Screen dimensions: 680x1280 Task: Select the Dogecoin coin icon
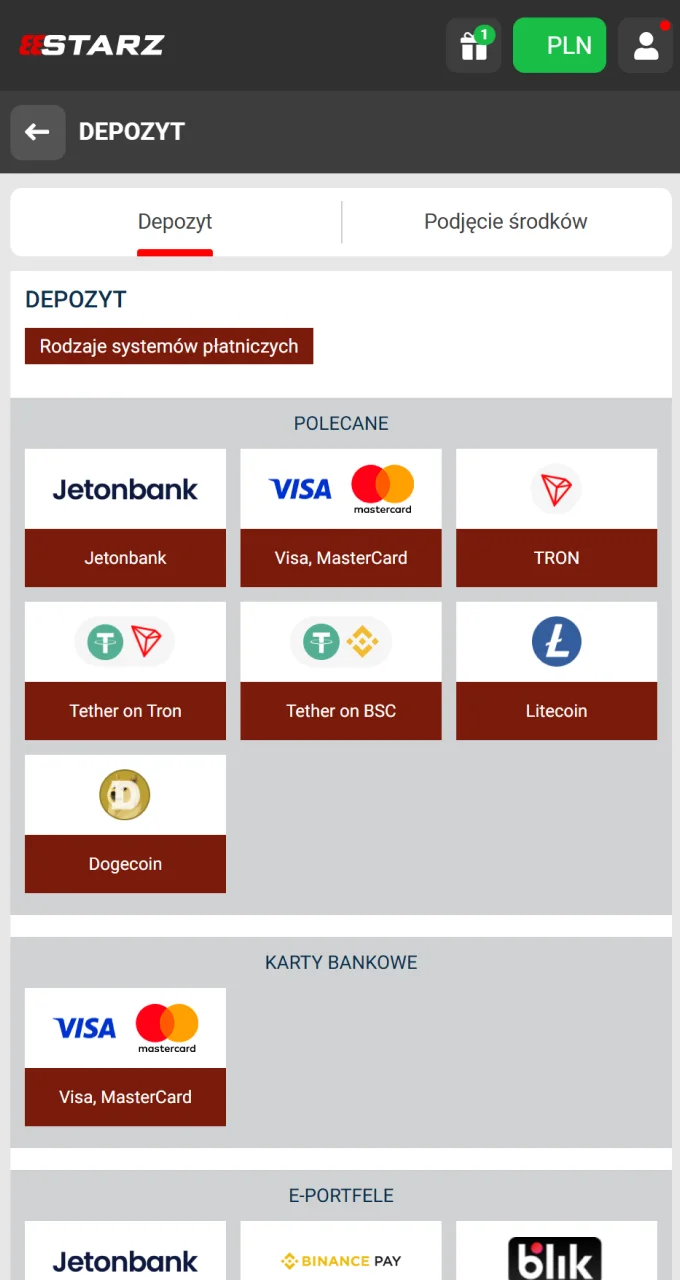pos(125,794)
